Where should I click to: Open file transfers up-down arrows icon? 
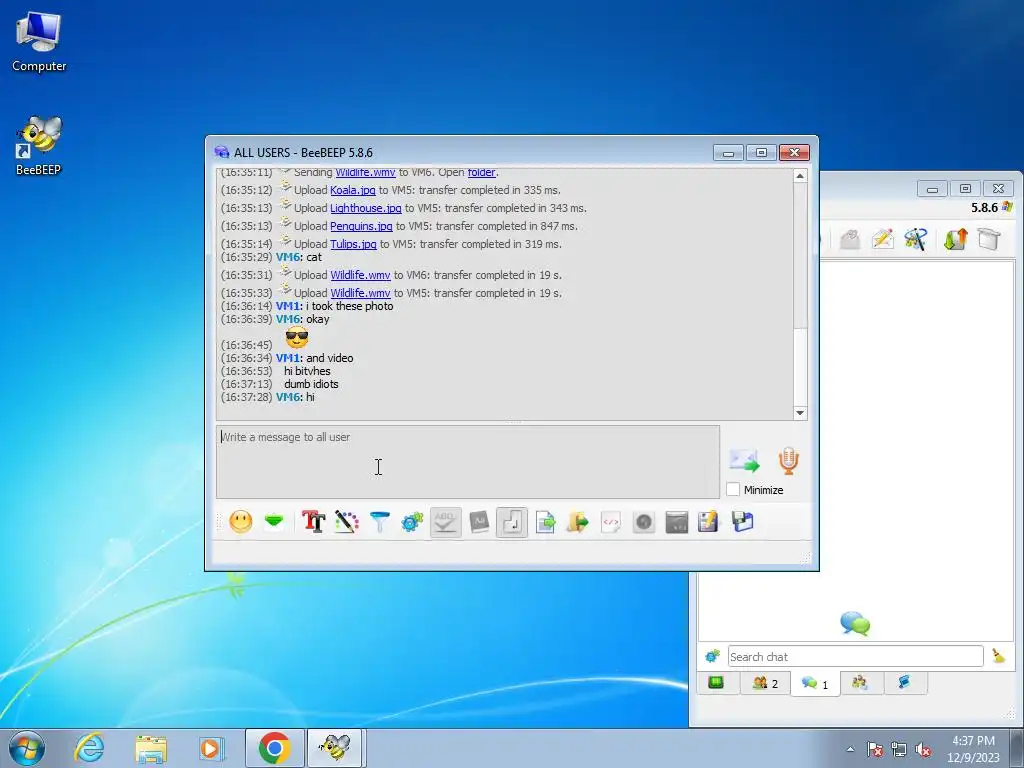[x=955, y=239]
